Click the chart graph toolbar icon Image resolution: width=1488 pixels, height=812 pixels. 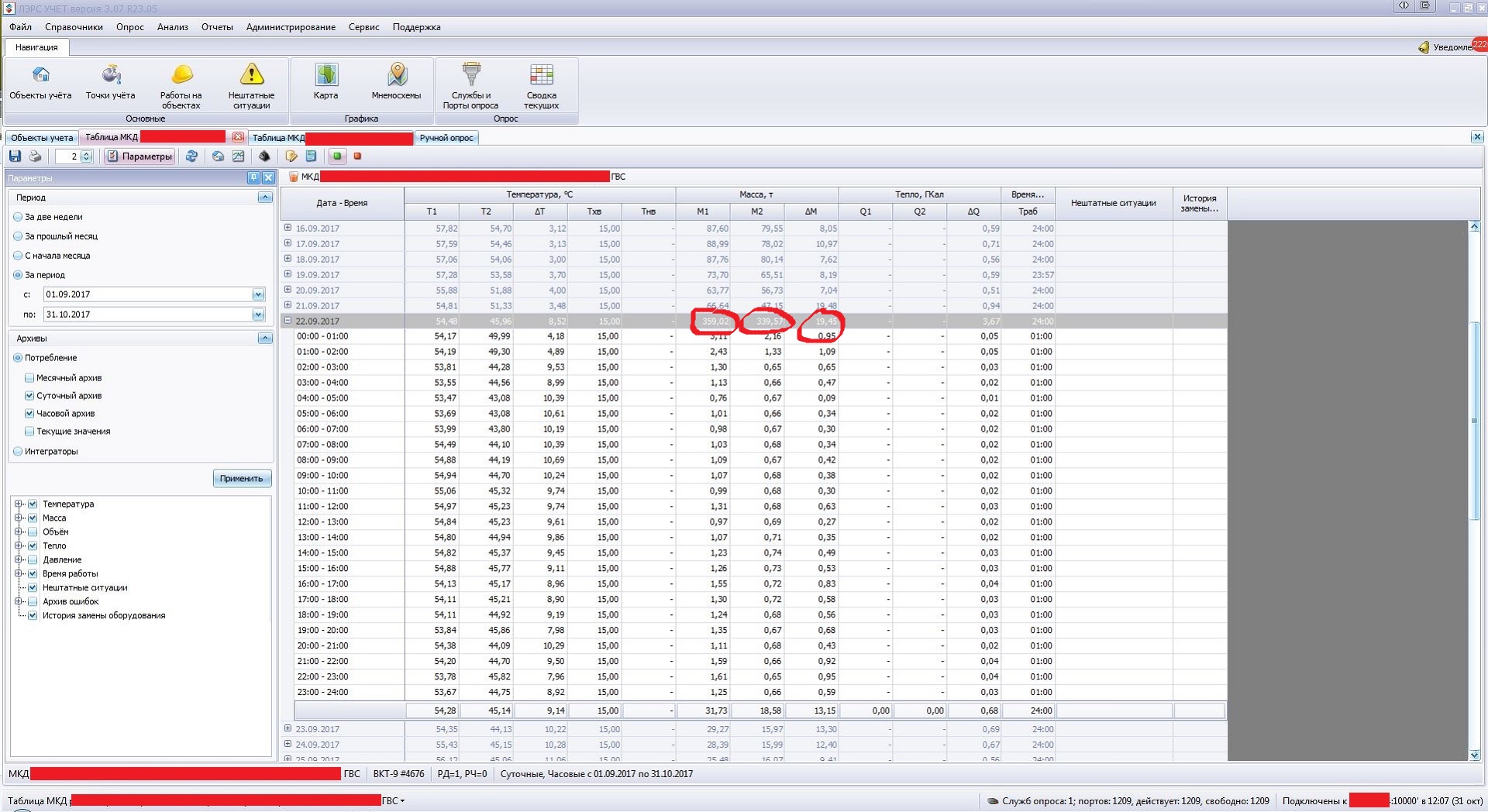pyautogui.click(x=238, y=157)
